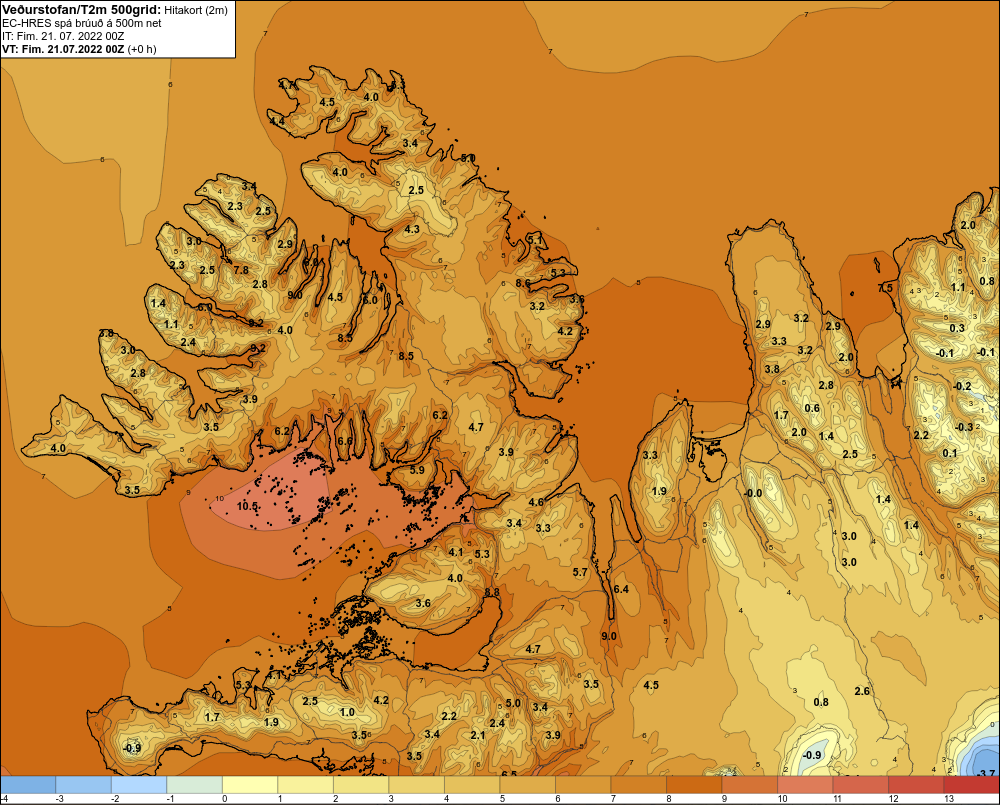Select the legend scale label -4
The width and height of the screenshot is (1000, 805).
click(x=4, y=799)
